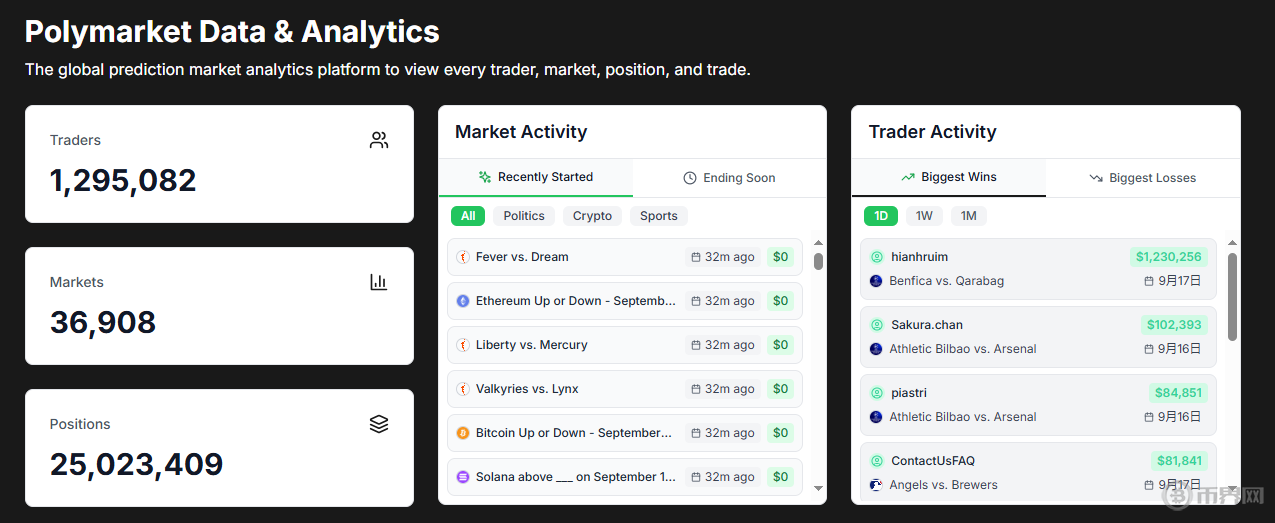Click the Ethereum icon beside Ethereum Up or Down
This screenshot has height=523, width=1275.
(x=463, y=301)
